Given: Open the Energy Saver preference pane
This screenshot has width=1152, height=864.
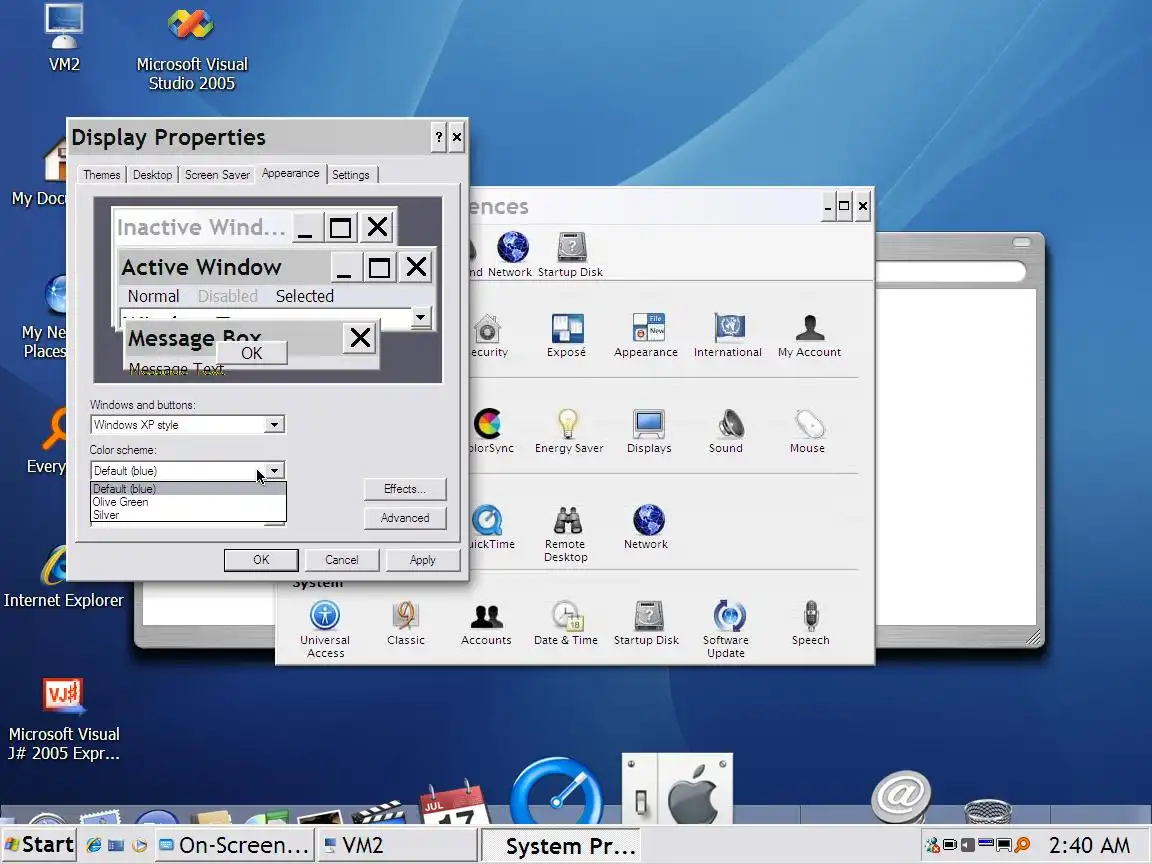Looking at the screenshot, I should click(569, 431).
